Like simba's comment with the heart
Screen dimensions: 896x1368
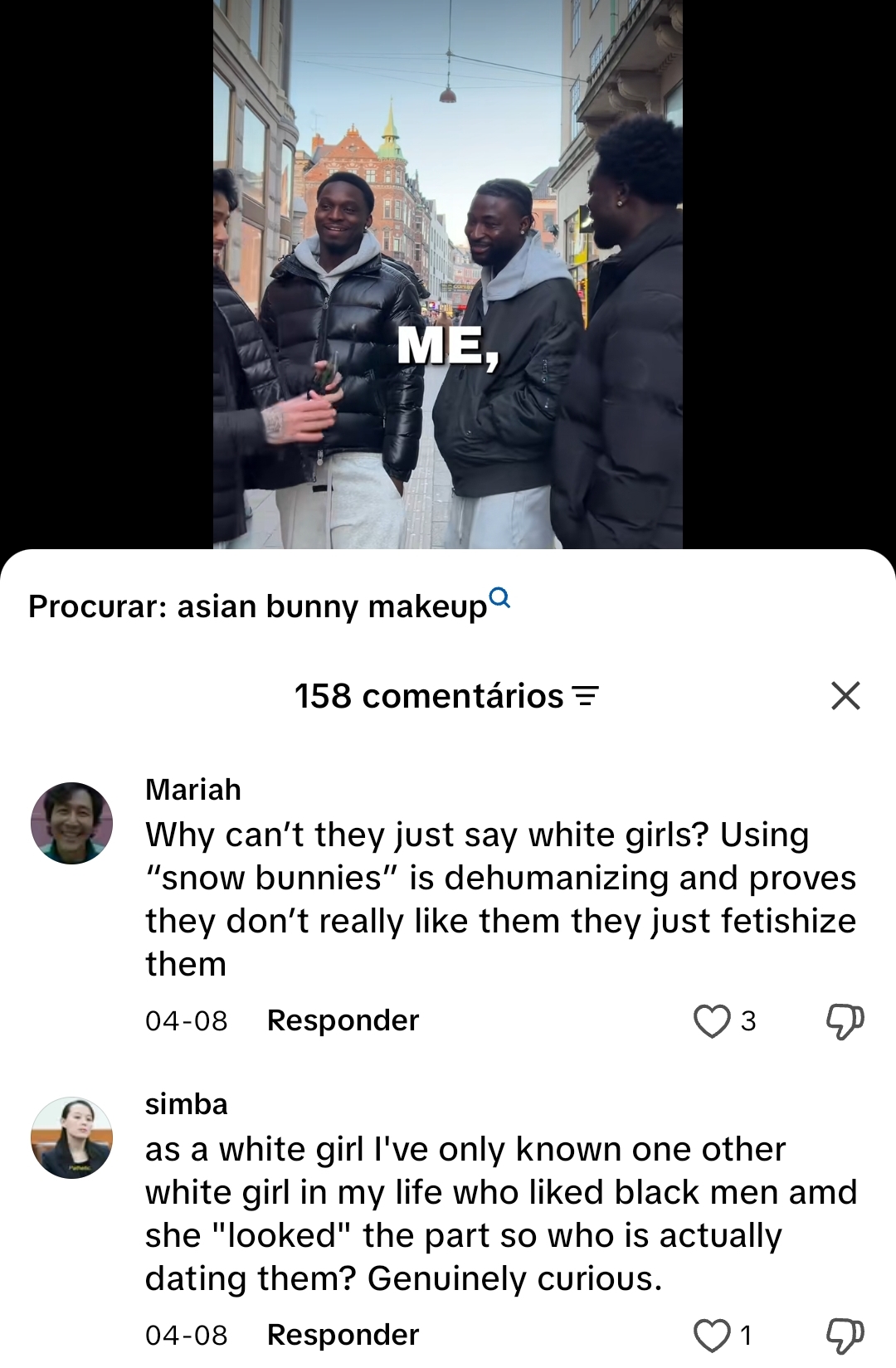pyautogui.click(x=712, y=1336)
